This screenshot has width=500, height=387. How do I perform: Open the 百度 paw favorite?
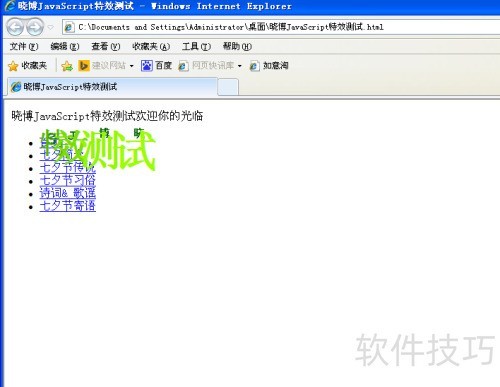point(156,66)
